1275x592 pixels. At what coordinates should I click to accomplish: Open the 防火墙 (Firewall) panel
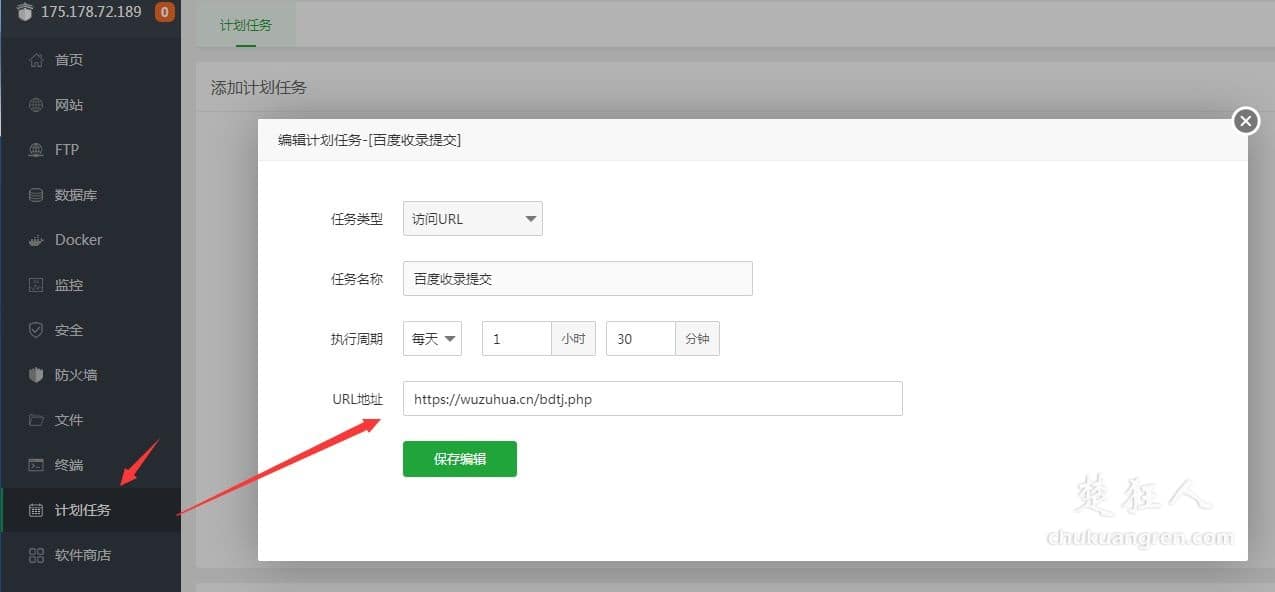click(x=70, y=374)
